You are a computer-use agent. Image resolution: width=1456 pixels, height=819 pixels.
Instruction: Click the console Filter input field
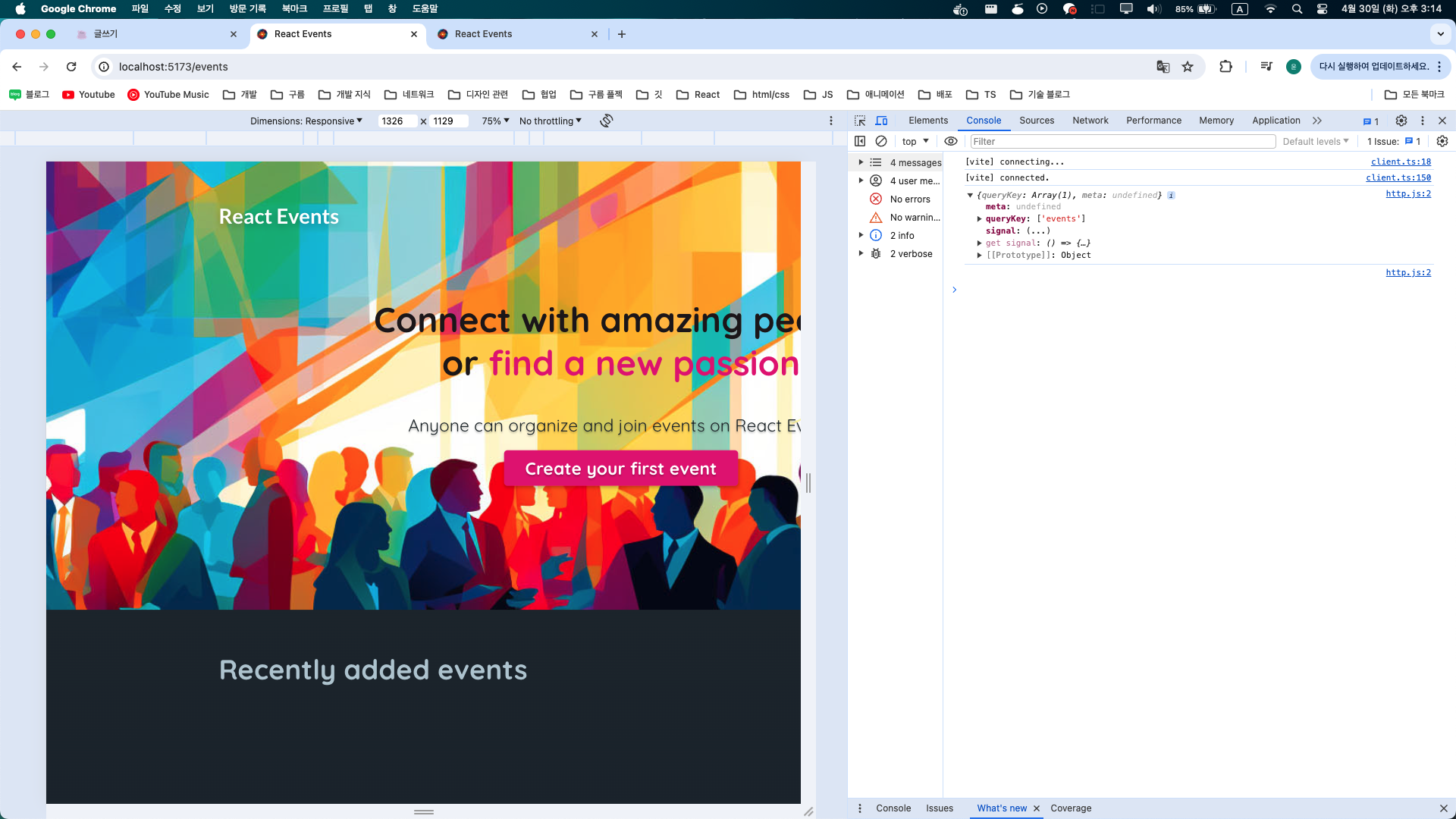(x=1122, y=141)
